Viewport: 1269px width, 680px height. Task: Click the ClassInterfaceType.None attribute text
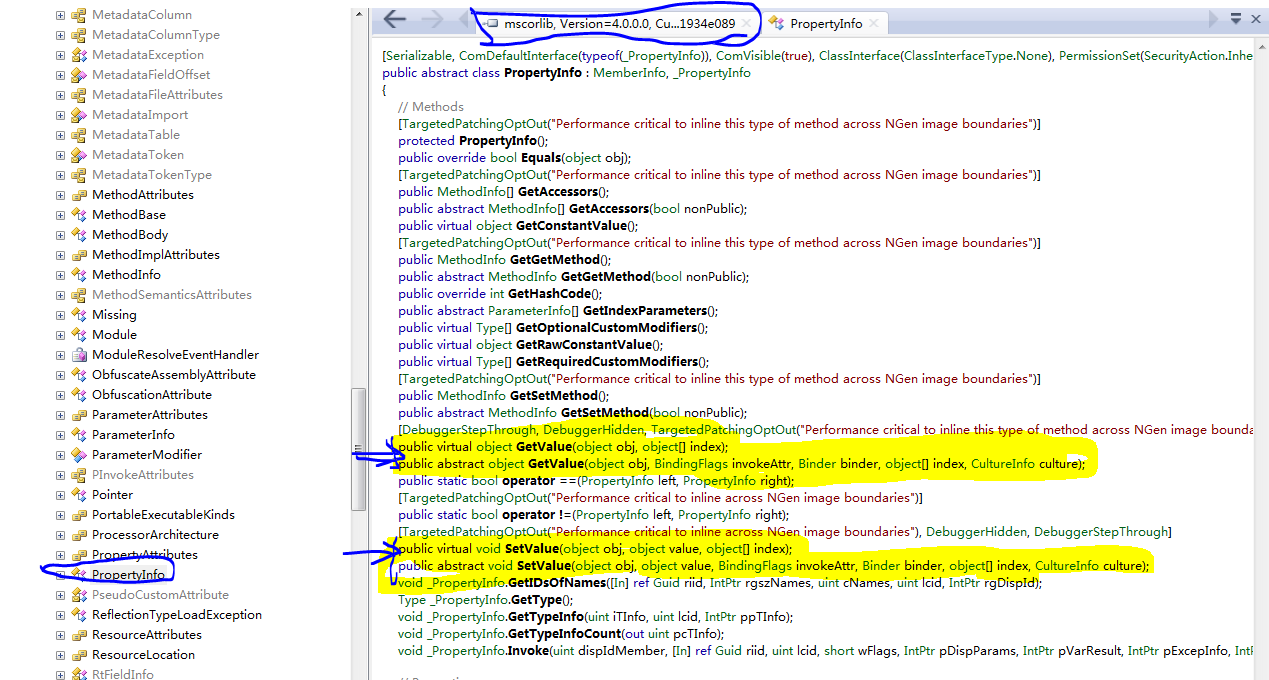pyautogui.click(x=978, y=56)
